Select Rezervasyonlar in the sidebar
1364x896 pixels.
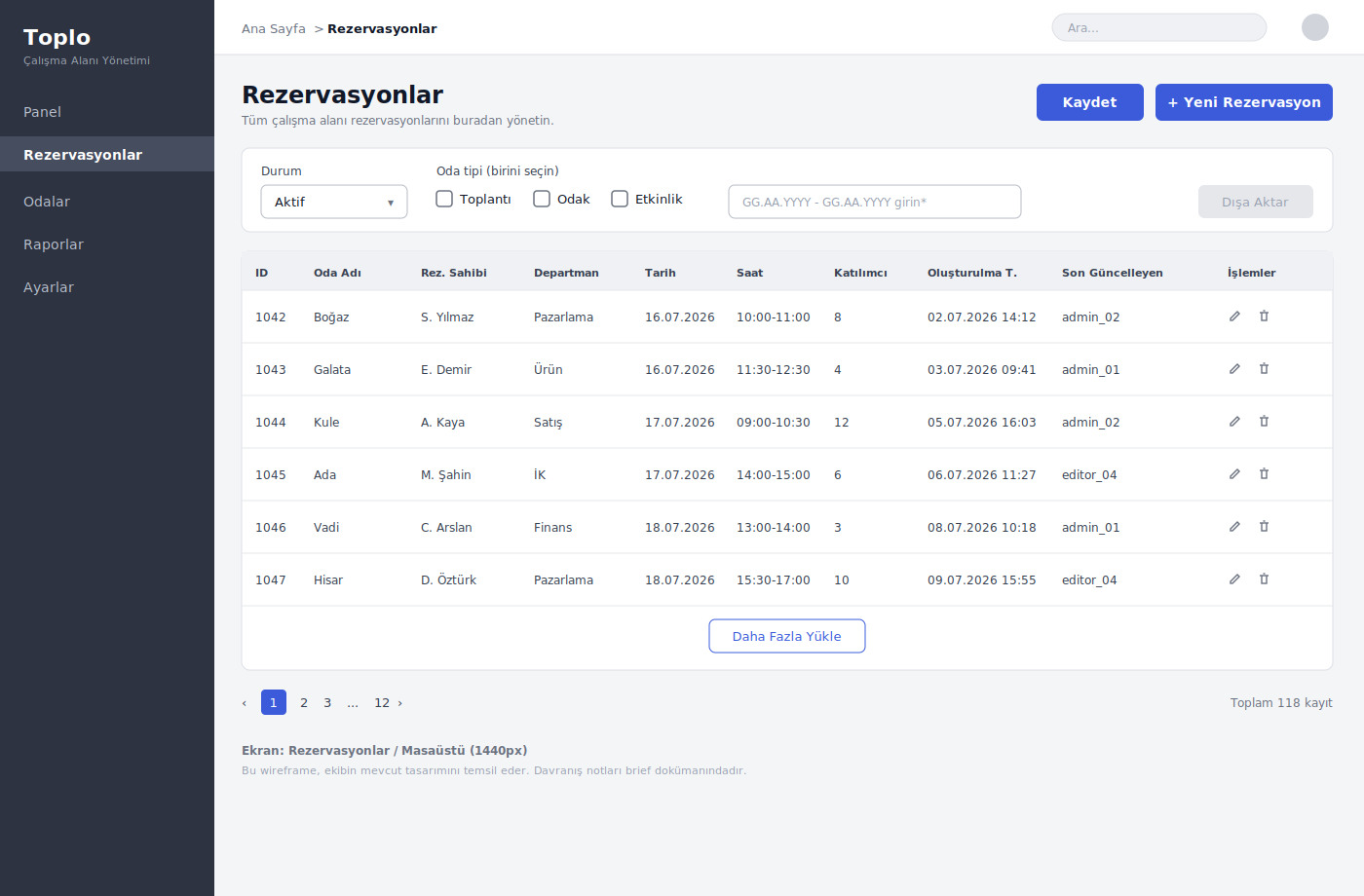click(107, 155)
